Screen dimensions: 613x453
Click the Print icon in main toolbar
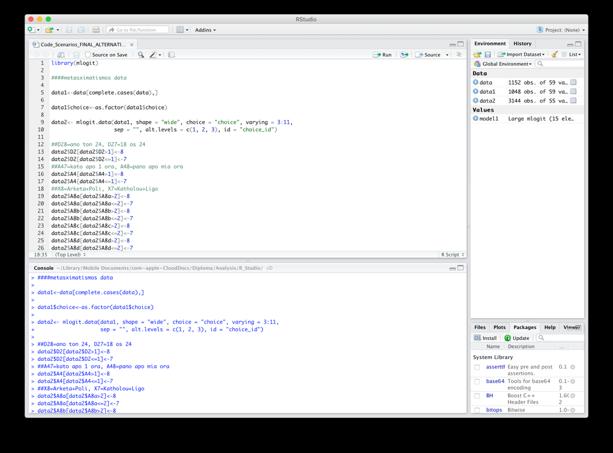pos(96,30)
